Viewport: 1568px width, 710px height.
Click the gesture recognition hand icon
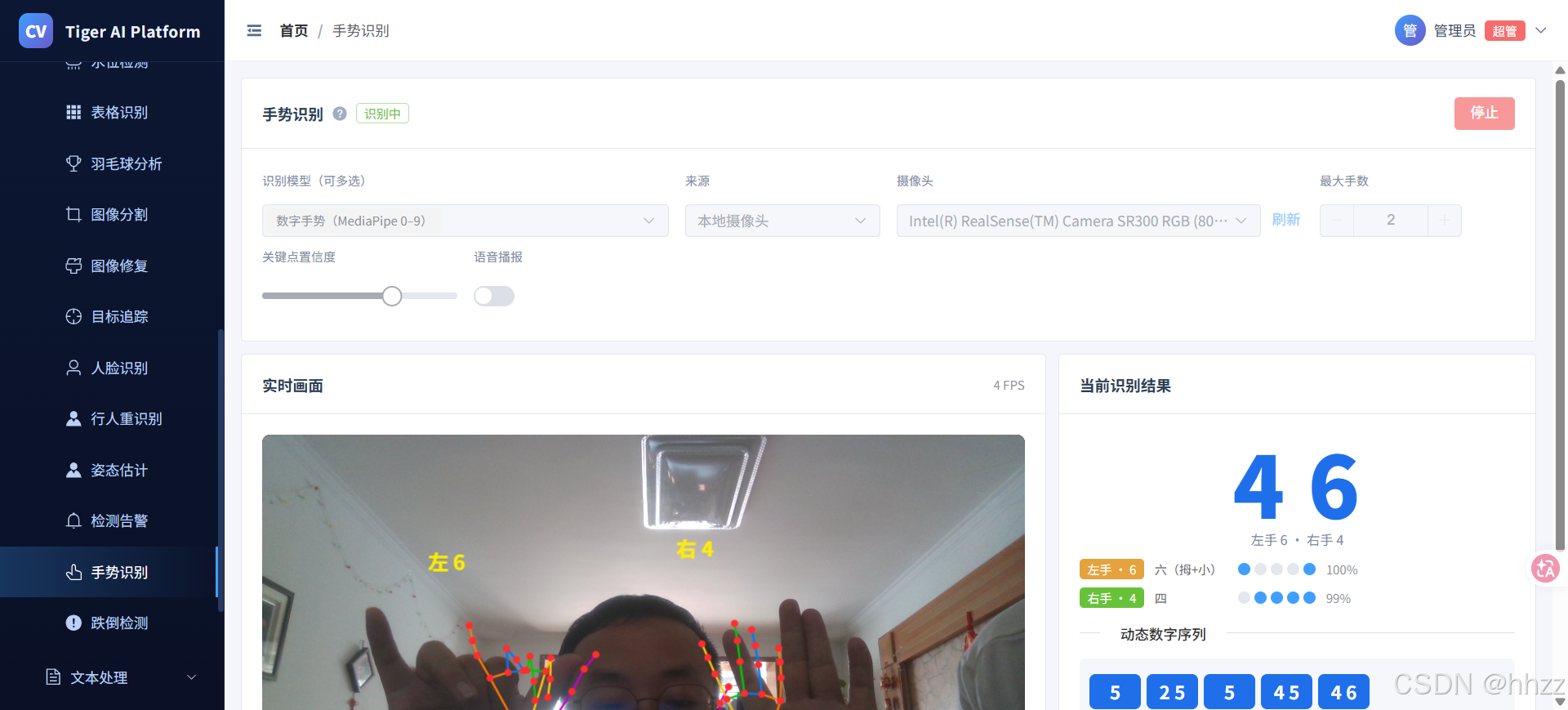[73, 572]
